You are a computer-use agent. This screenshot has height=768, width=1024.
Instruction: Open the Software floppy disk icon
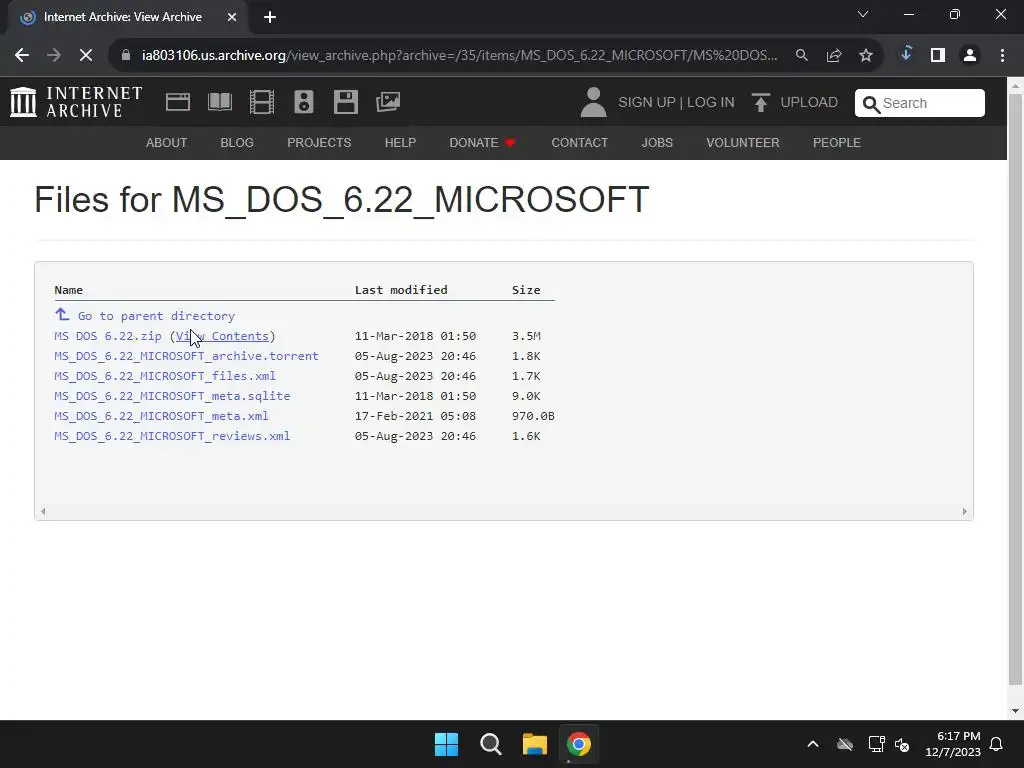tap(345, 102)
